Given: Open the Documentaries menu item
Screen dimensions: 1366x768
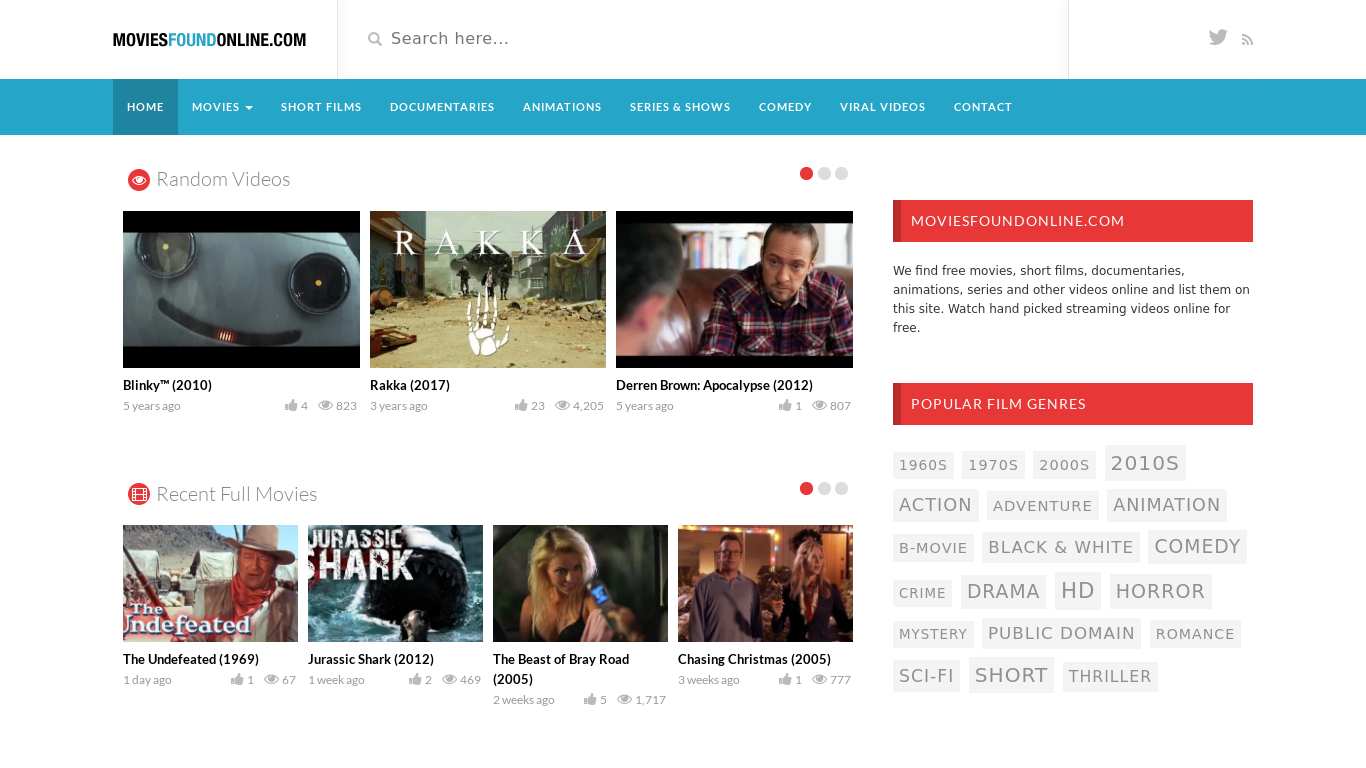Looking at the screenshot, I should 442,107.
